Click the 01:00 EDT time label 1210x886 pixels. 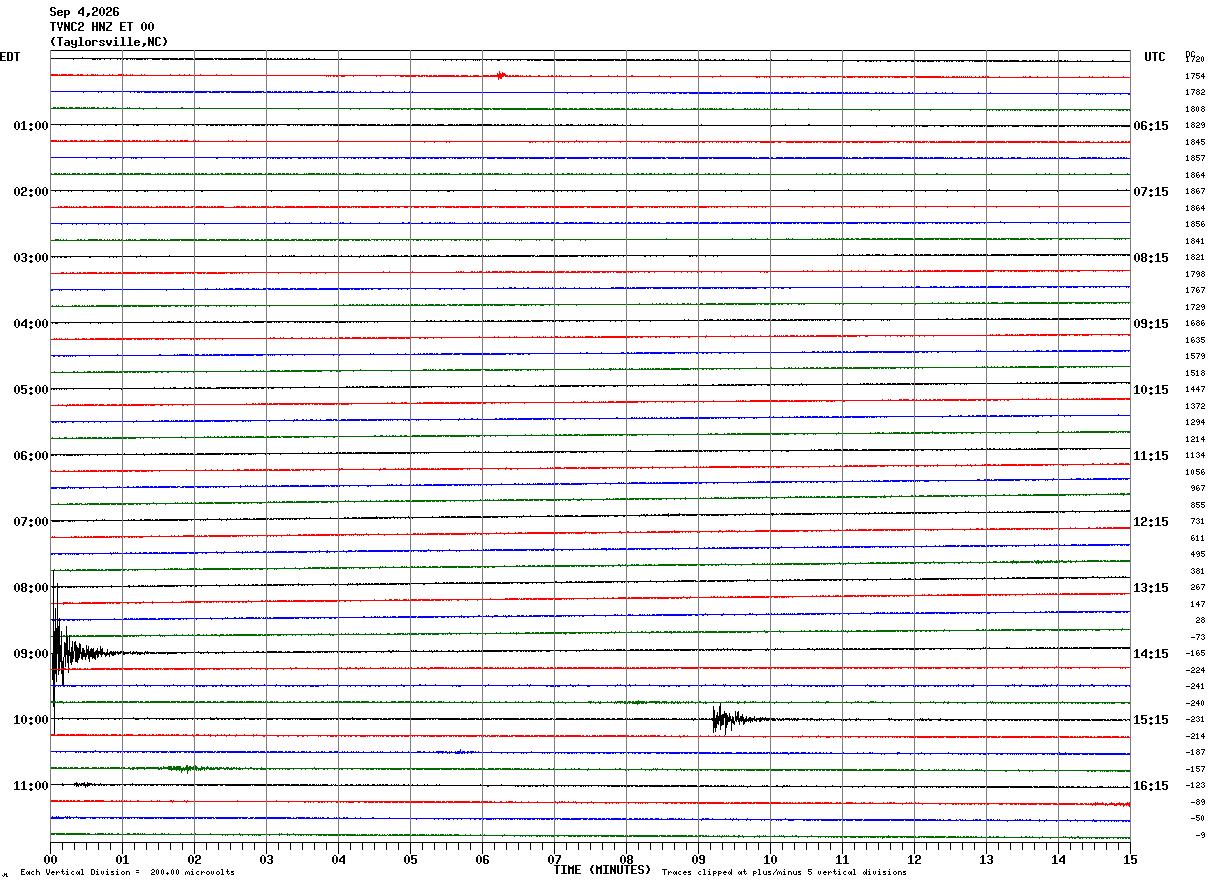[x=30, y=126]
